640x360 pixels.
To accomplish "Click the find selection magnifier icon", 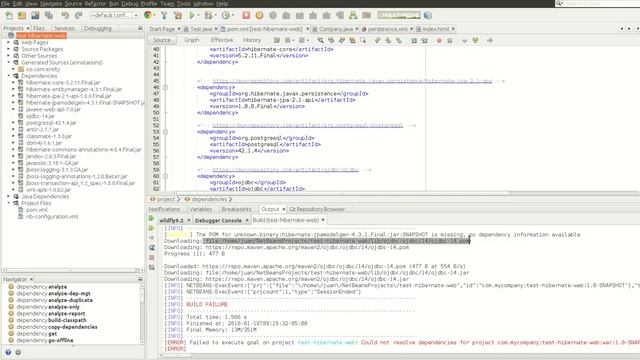I will 321,40.
